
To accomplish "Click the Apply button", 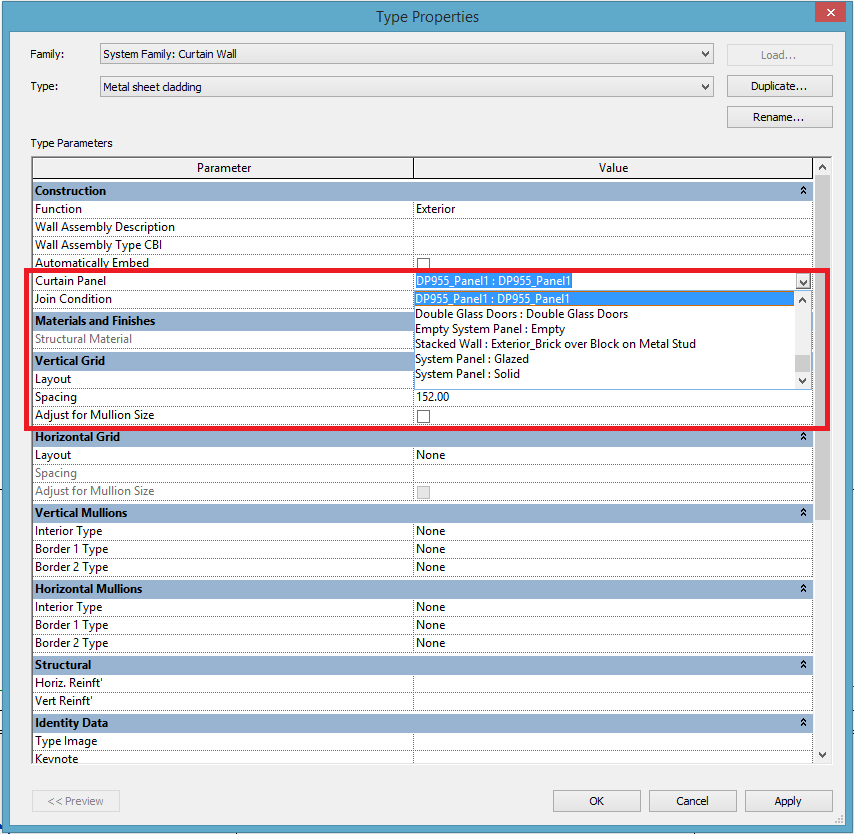I will pos(788,801).
